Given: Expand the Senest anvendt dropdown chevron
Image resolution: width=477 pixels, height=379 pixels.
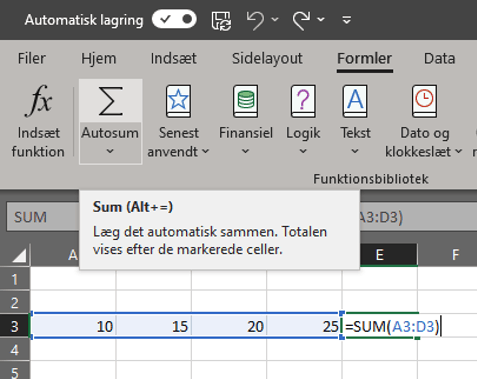Looking at the screenshot, I should tap(206, 151).
